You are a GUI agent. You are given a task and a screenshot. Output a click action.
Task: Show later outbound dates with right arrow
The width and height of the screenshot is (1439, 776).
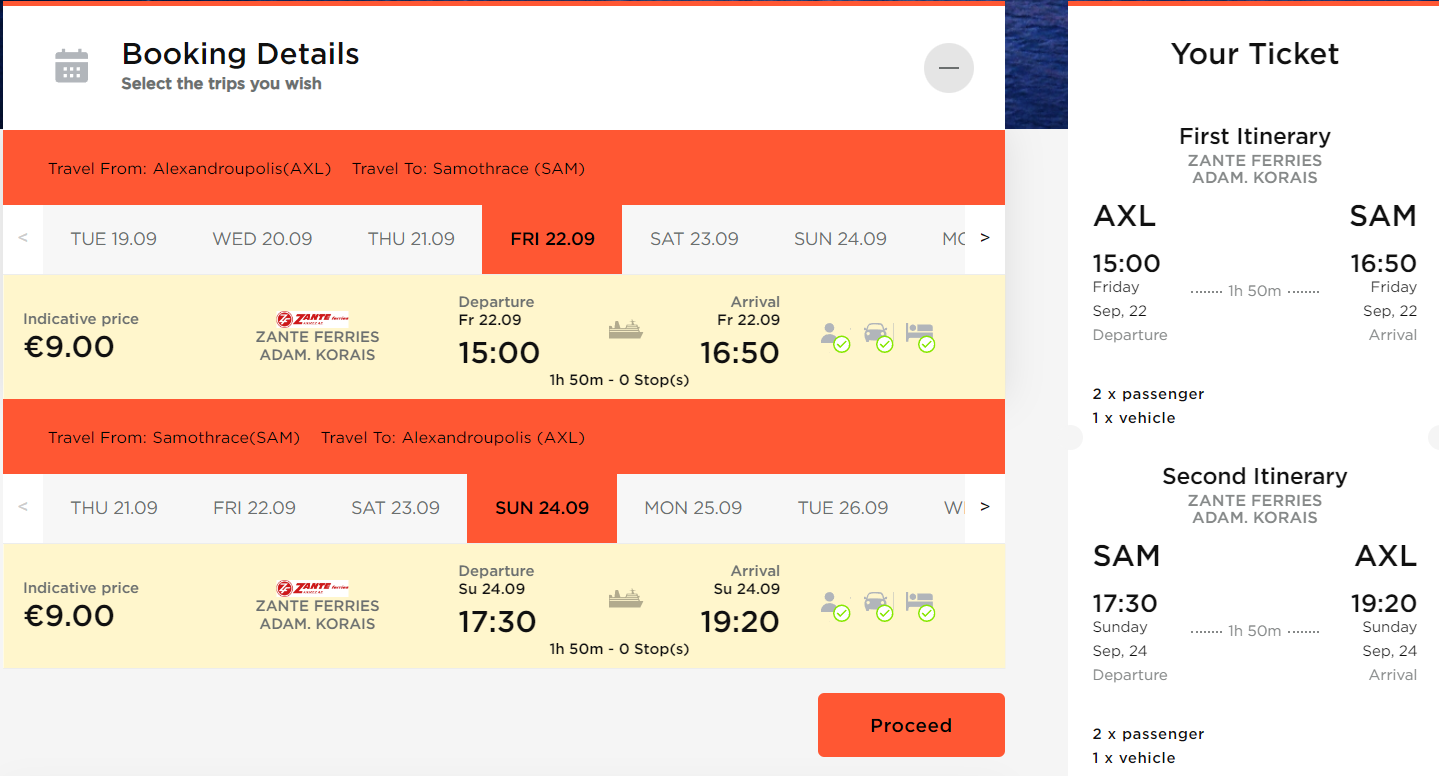click(x=984, y=238)
